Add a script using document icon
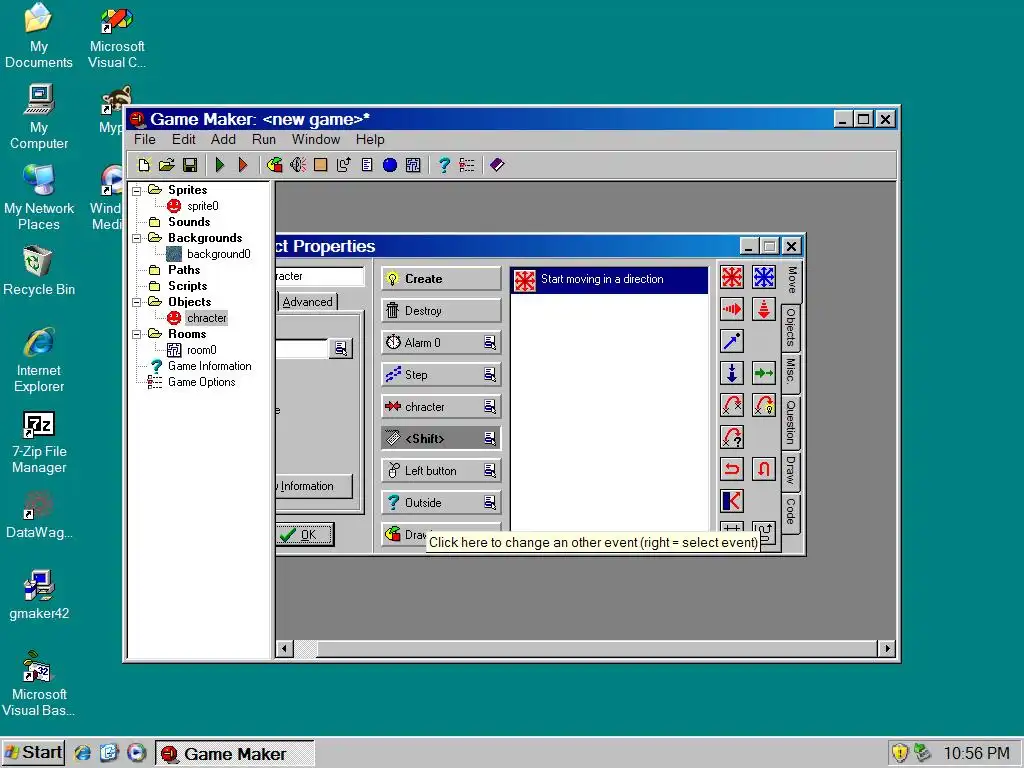1024x768 pixels. pyautogui.click(x=367, y=165)
